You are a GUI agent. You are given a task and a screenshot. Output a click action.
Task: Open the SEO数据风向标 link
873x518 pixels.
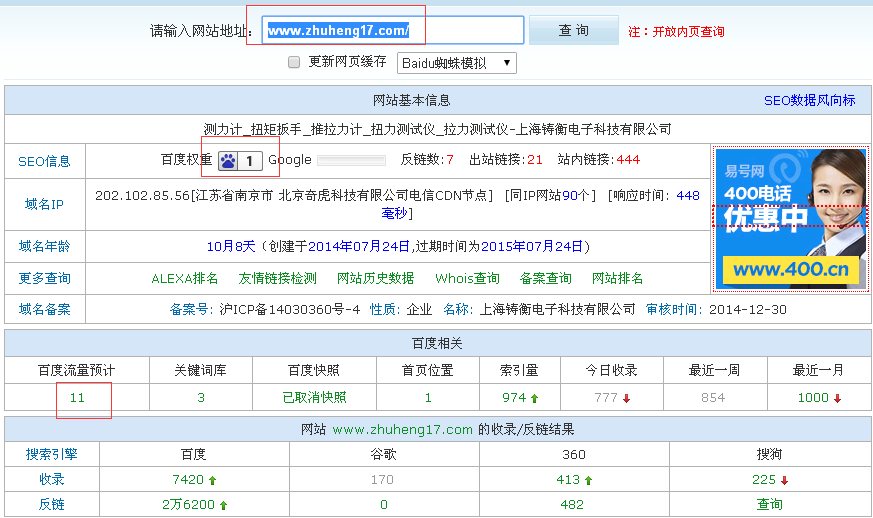(809, 100)
